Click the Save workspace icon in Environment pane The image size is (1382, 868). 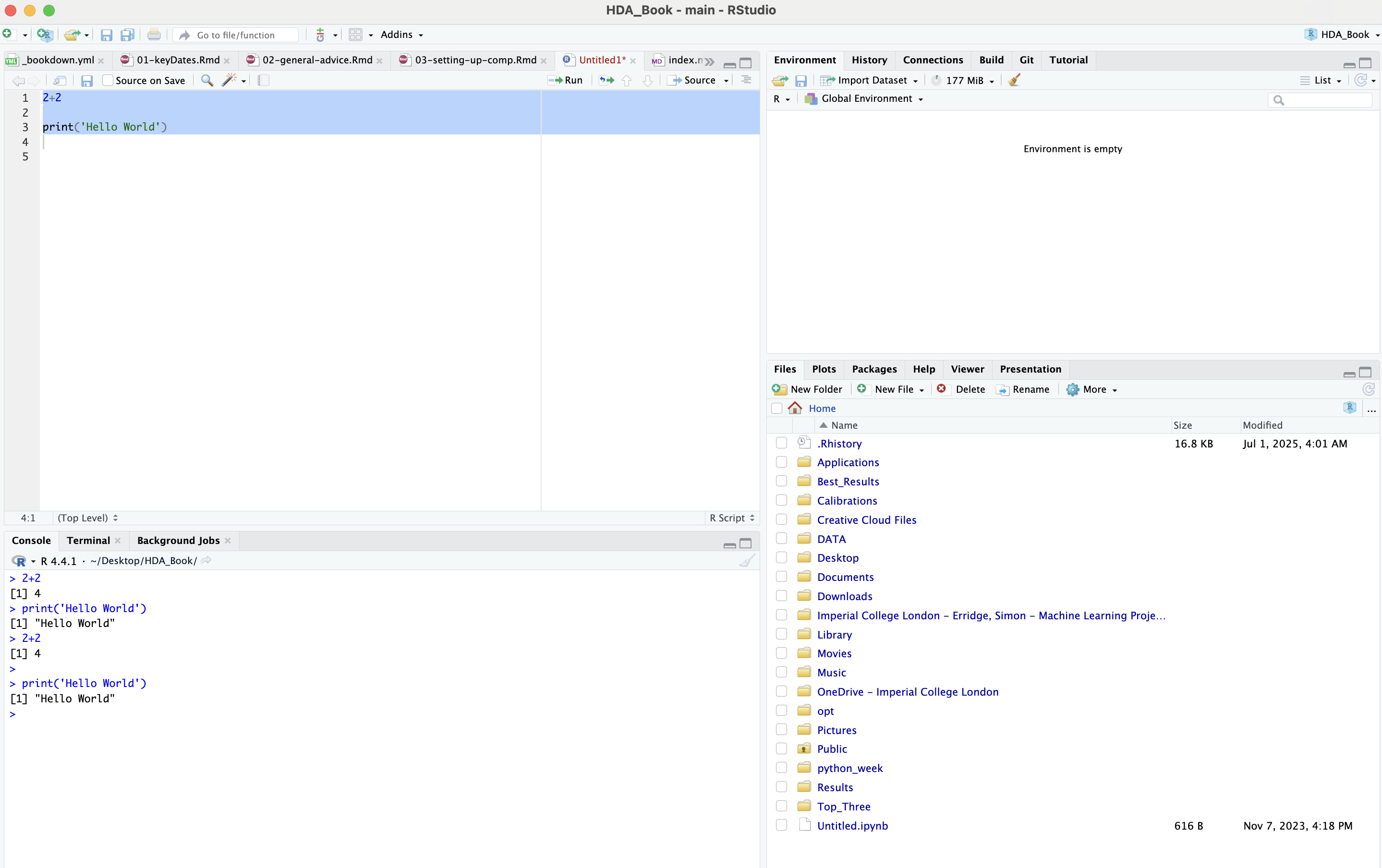pyautogui.click(x=801, y=81)
